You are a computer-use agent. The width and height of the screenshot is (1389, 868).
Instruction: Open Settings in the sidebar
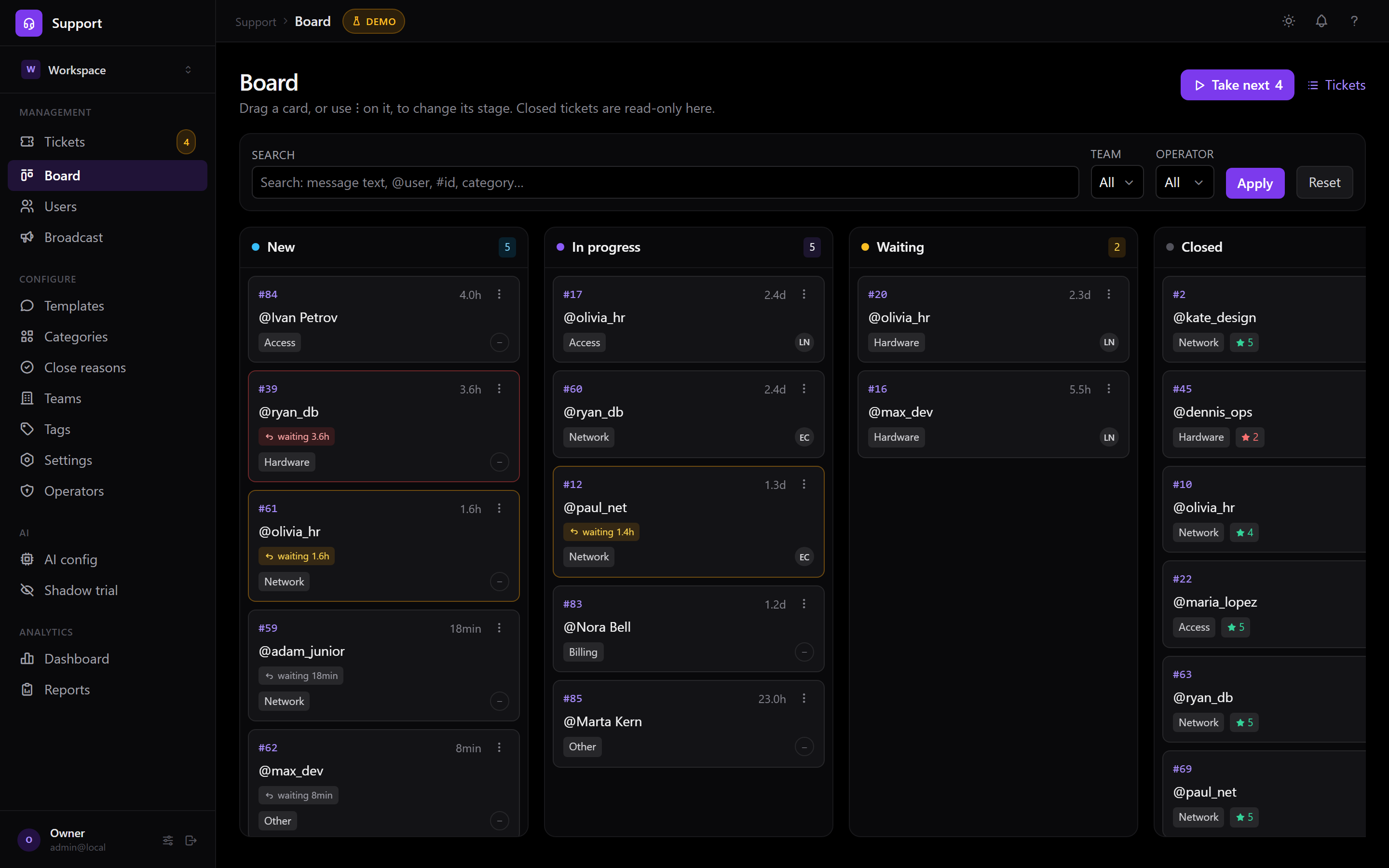coord(108,461)
